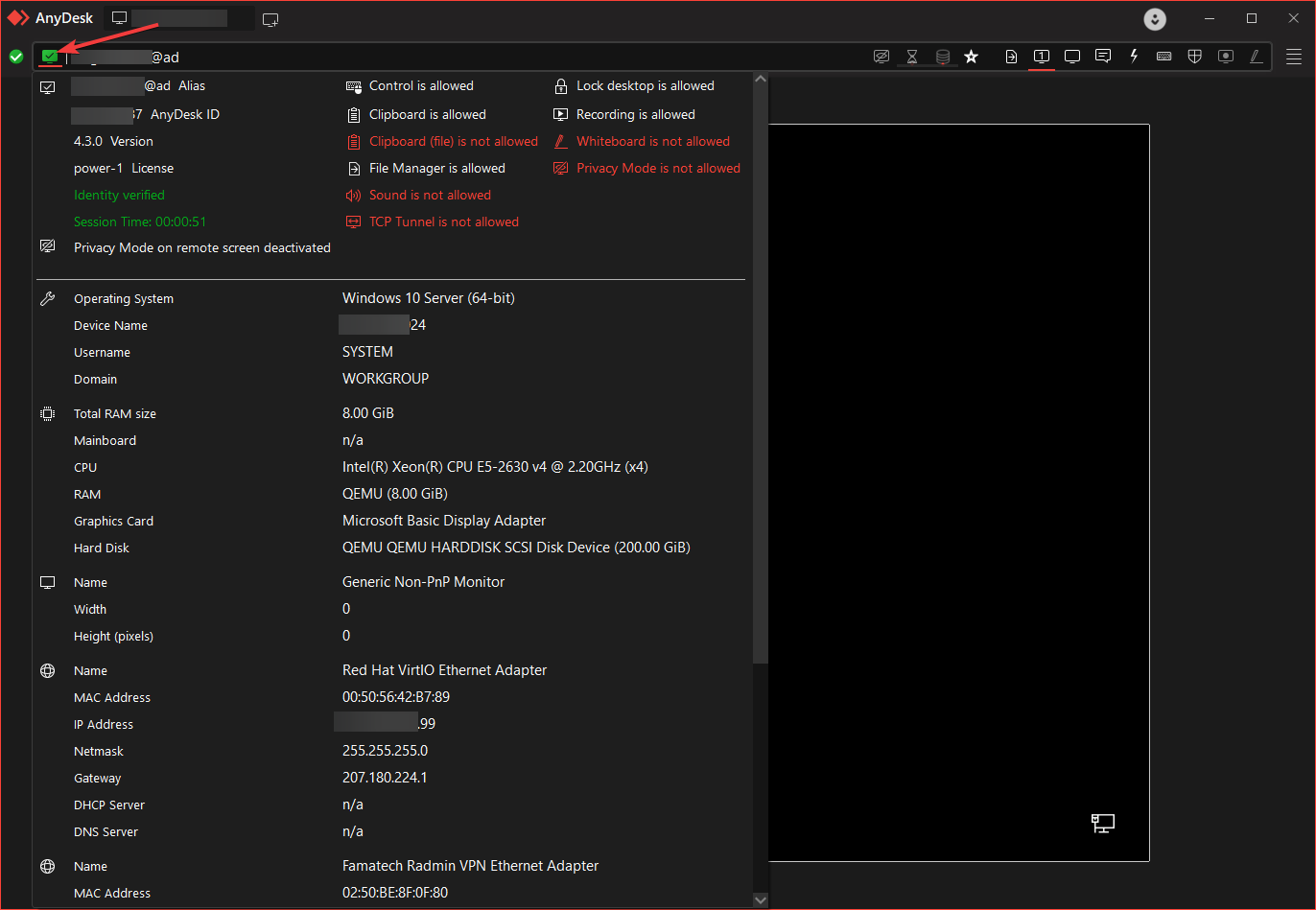Click the account dropdown circle in title bar
This screenshot has width=1316, height=910.
1156,18
